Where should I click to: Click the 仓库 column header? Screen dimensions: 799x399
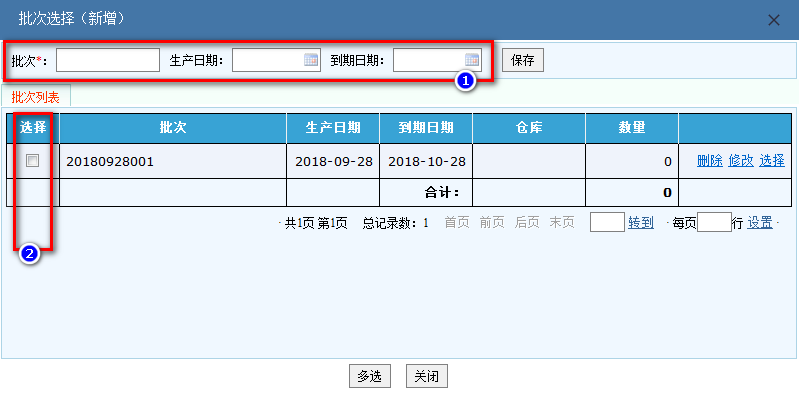[x=529, y=128]
